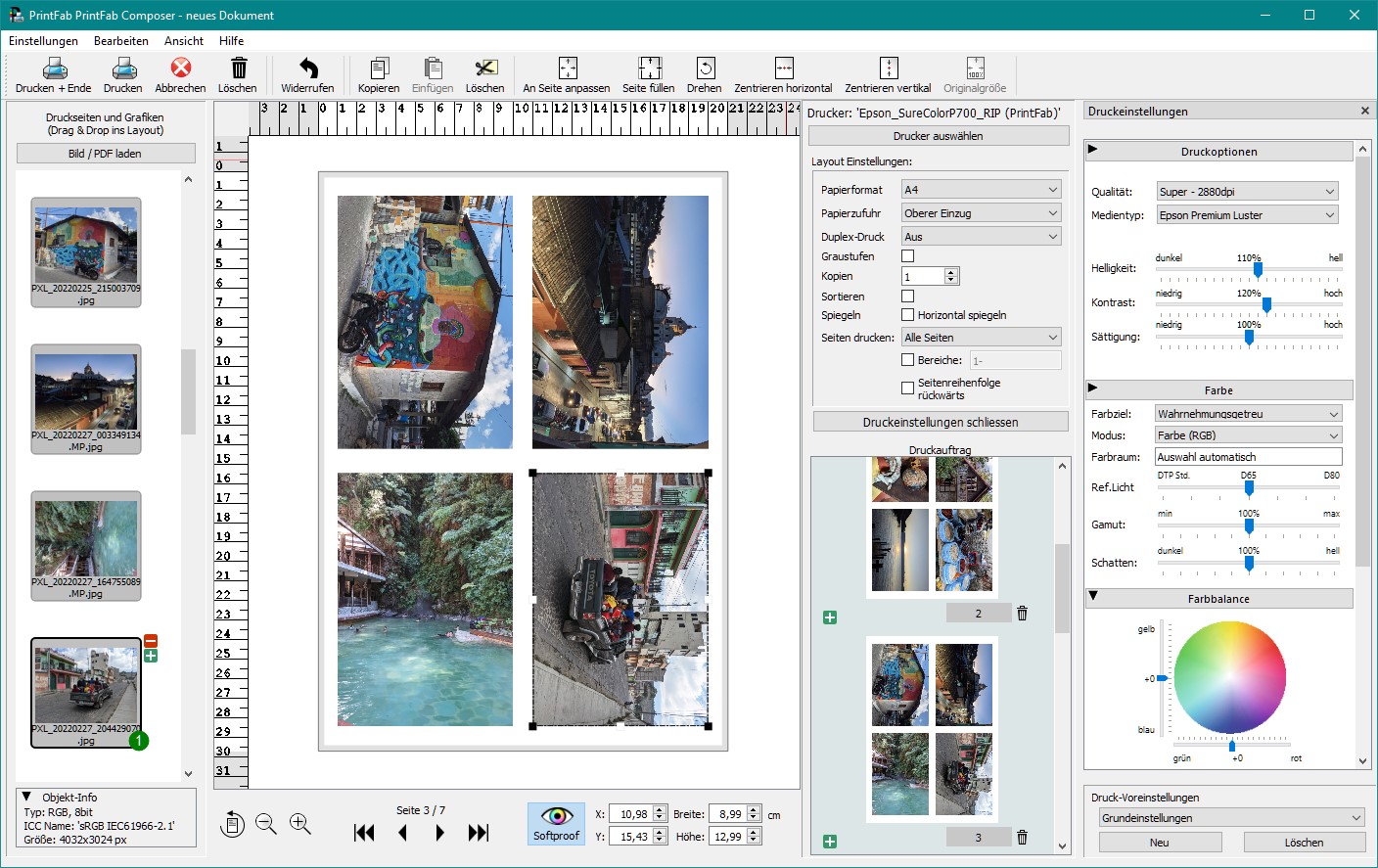Open the Papierformat dropdown
This screenshot has height=868, width=1378.
click(x=980, y=189)
